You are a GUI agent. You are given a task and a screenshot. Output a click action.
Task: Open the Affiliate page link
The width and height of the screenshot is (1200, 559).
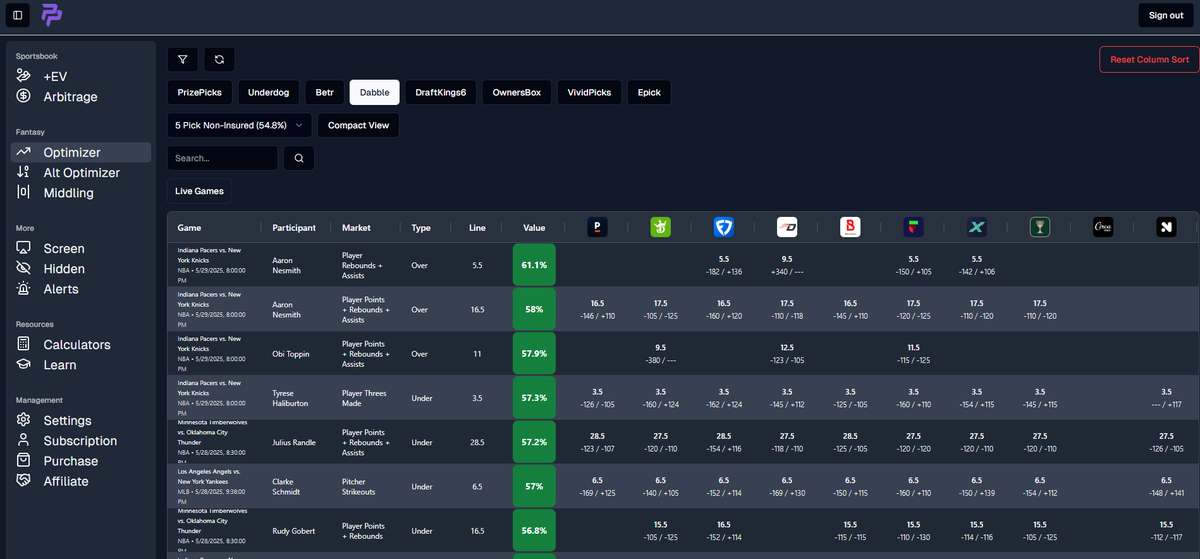pos(66,480)
